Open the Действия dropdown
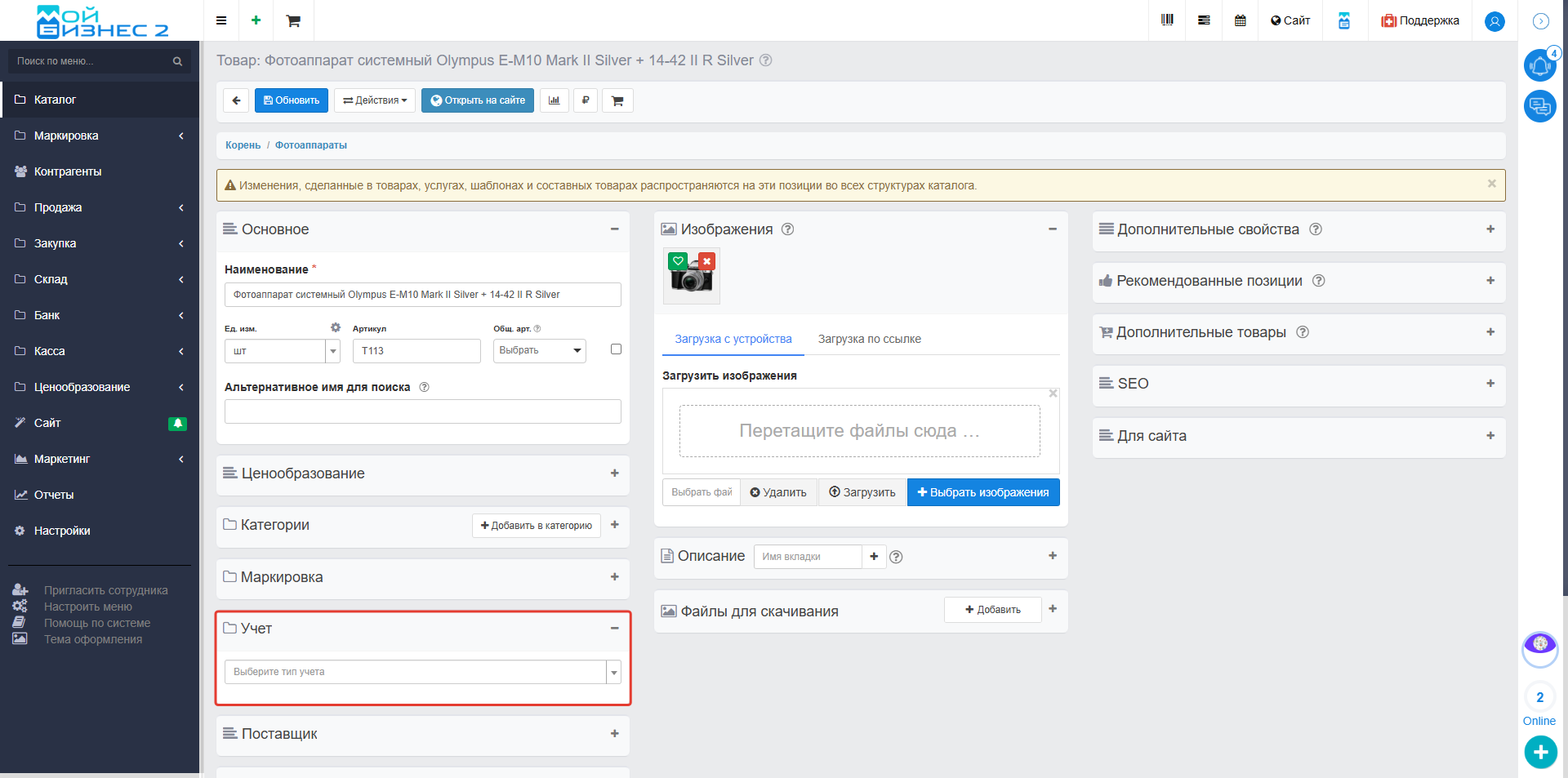 click(375, 100)
